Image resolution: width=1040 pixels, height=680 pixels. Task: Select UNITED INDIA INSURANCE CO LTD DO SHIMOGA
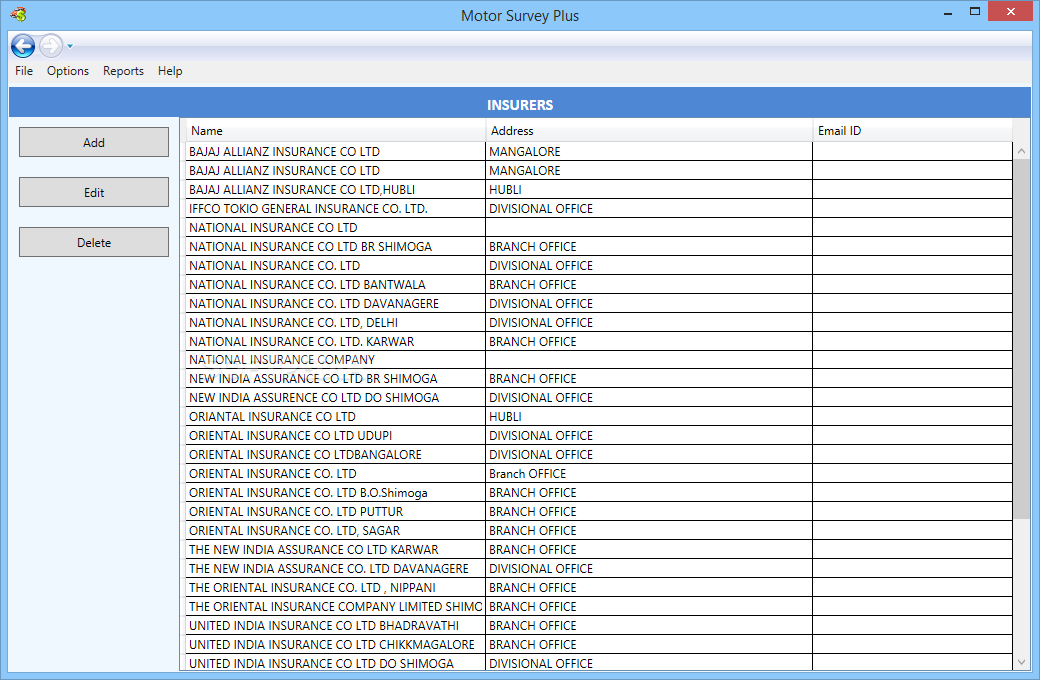click(599, 663)
